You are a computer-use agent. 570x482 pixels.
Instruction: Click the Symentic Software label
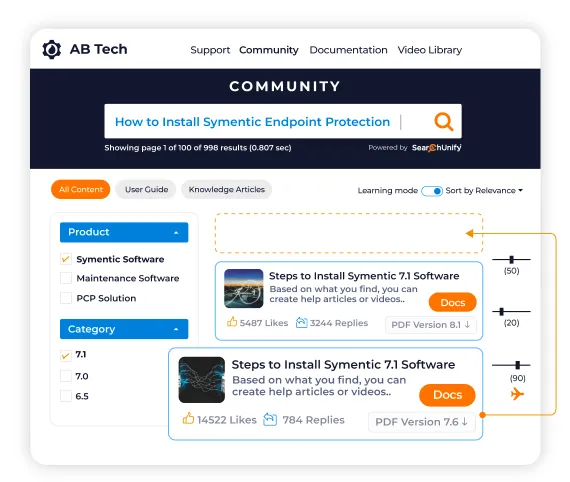[x=120, y=259]
